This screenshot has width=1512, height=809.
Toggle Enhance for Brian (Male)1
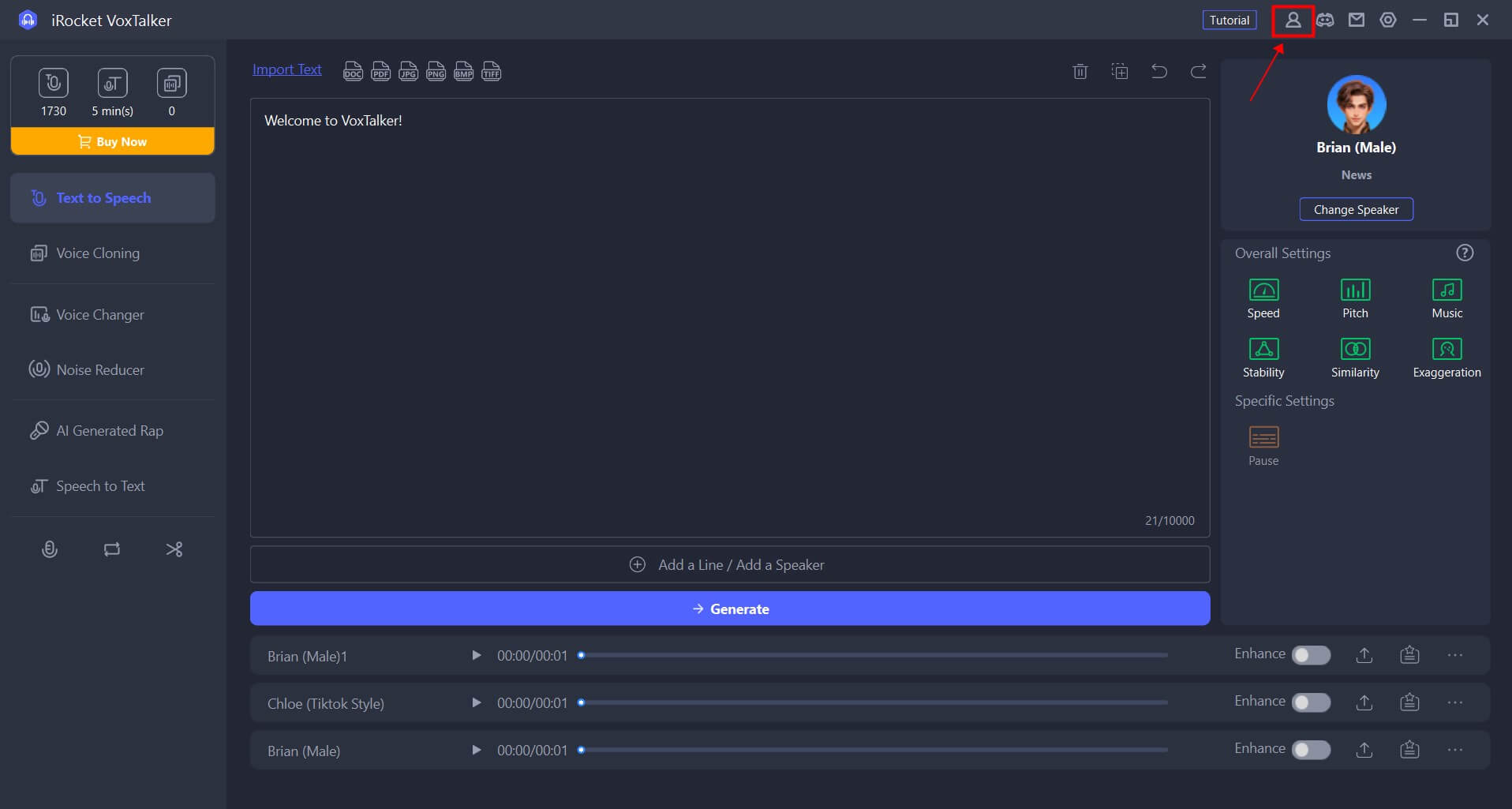click(1311, 655)
